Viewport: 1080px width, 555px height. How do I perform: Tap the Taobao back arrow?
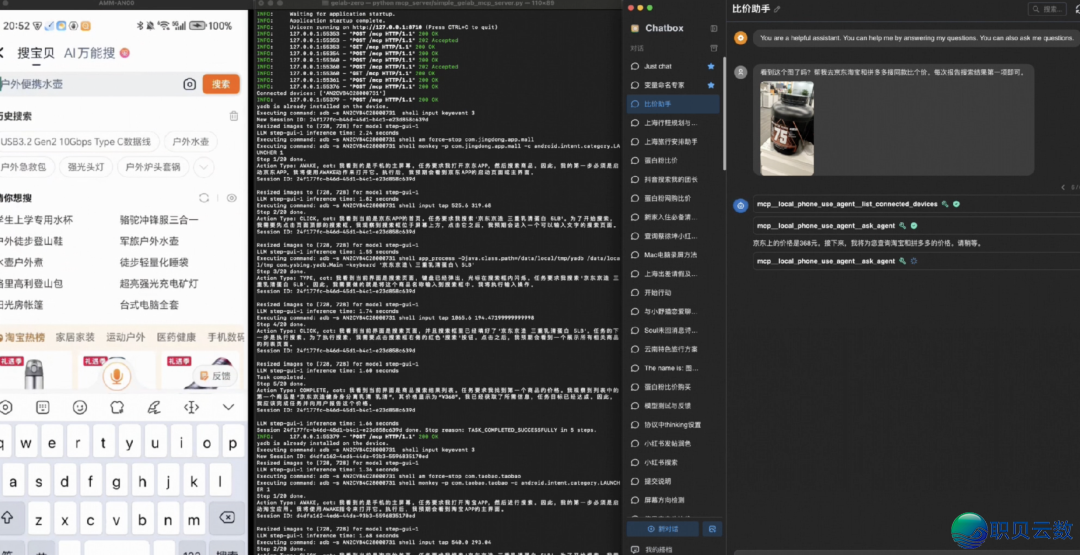click(x=2, y=53)
